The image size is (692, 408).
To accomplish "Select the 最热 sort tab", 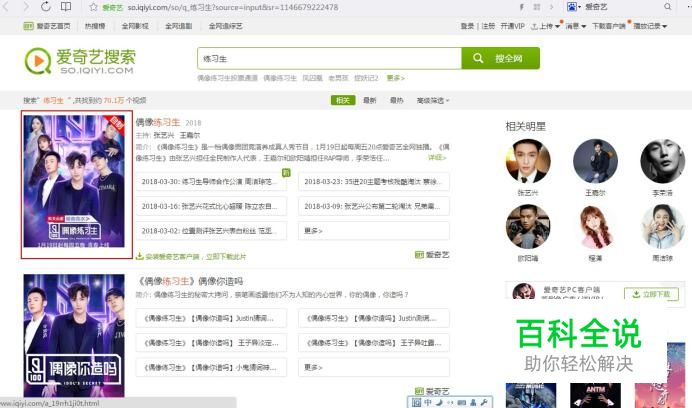I will coord(397,100).
